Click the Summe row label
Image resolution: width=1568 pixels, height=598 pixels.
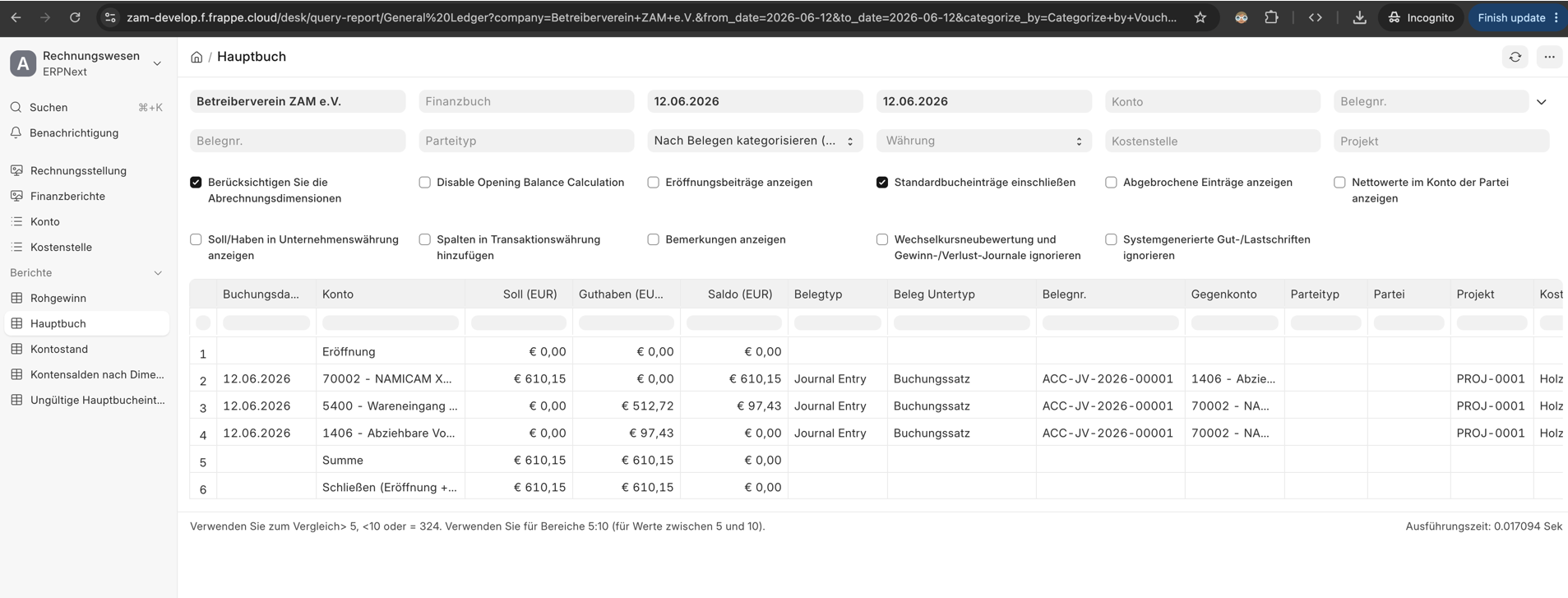point(343,461)
